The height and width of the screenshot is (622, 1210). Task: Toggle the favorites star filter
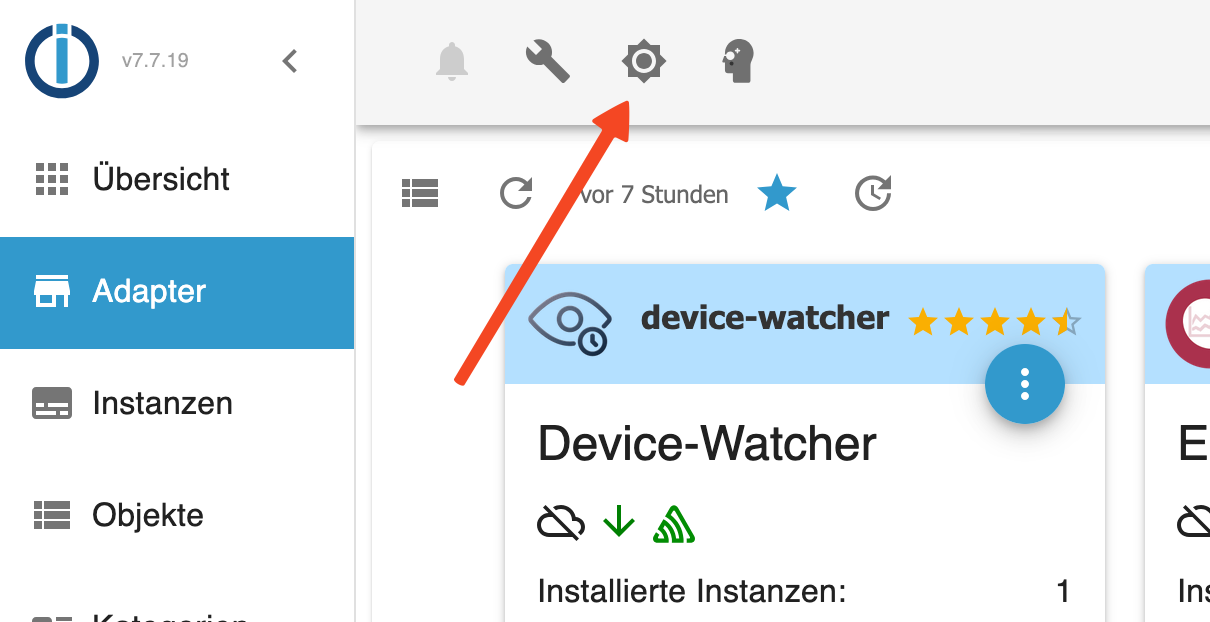coord(776,193)
